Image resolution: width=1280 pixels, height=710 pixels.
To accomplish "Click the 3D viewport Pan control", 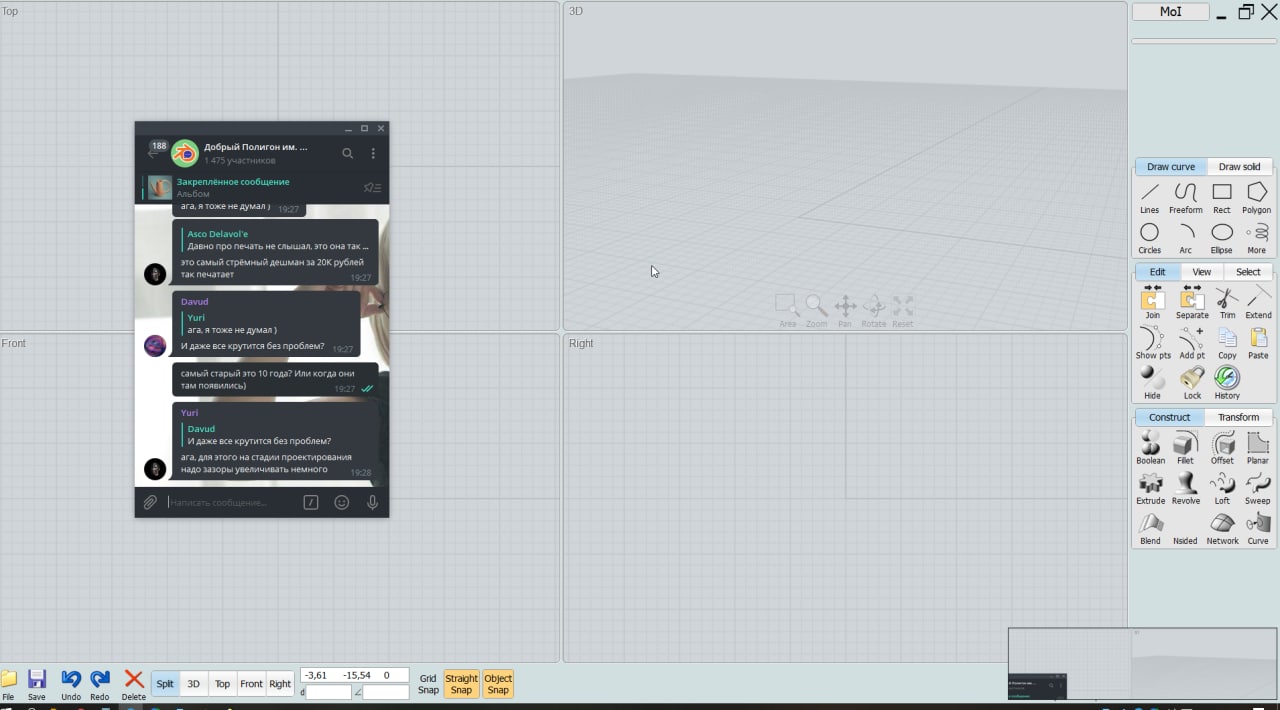I will click(x=845, y=310).
